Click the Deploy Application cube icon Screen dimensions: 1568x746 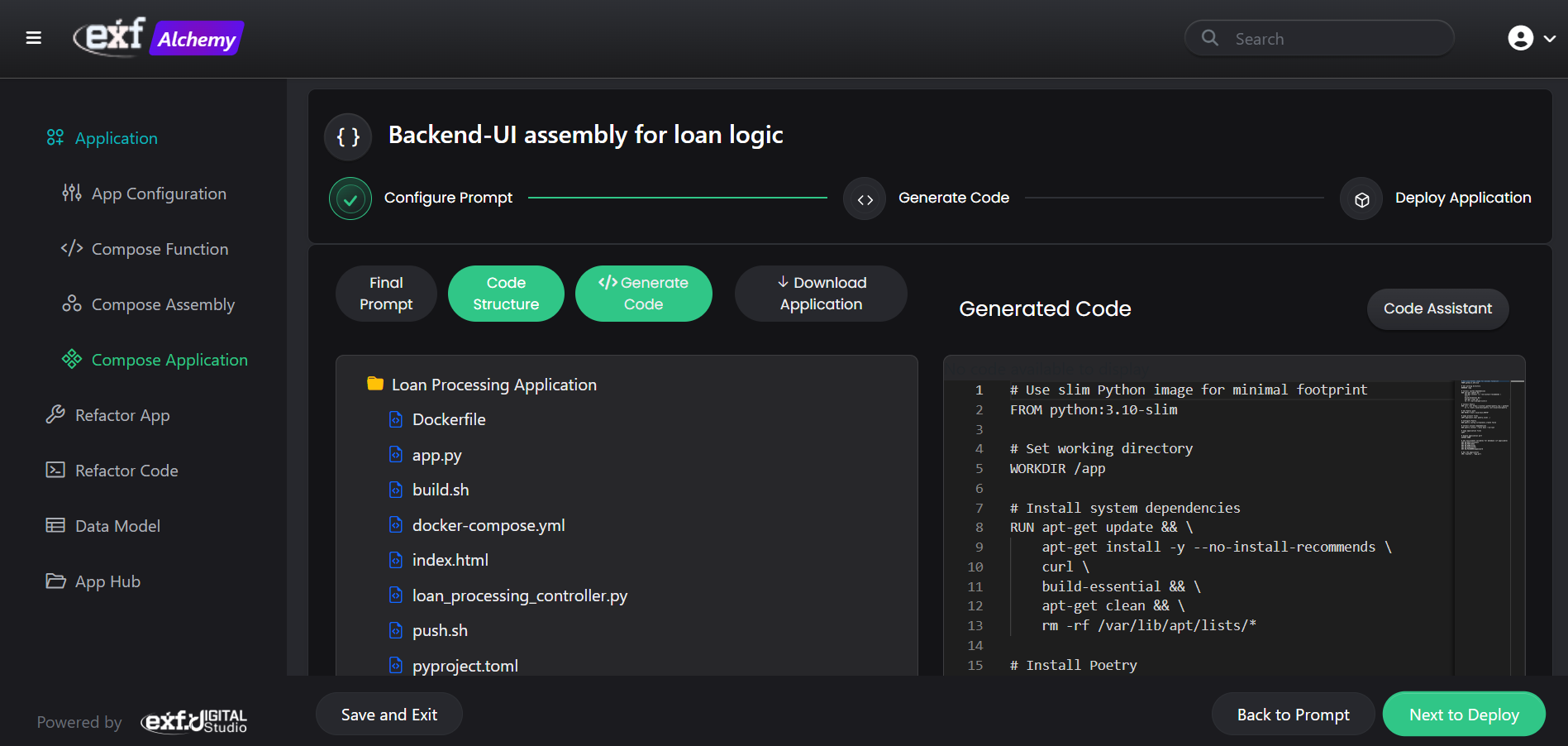point(1361,199)
